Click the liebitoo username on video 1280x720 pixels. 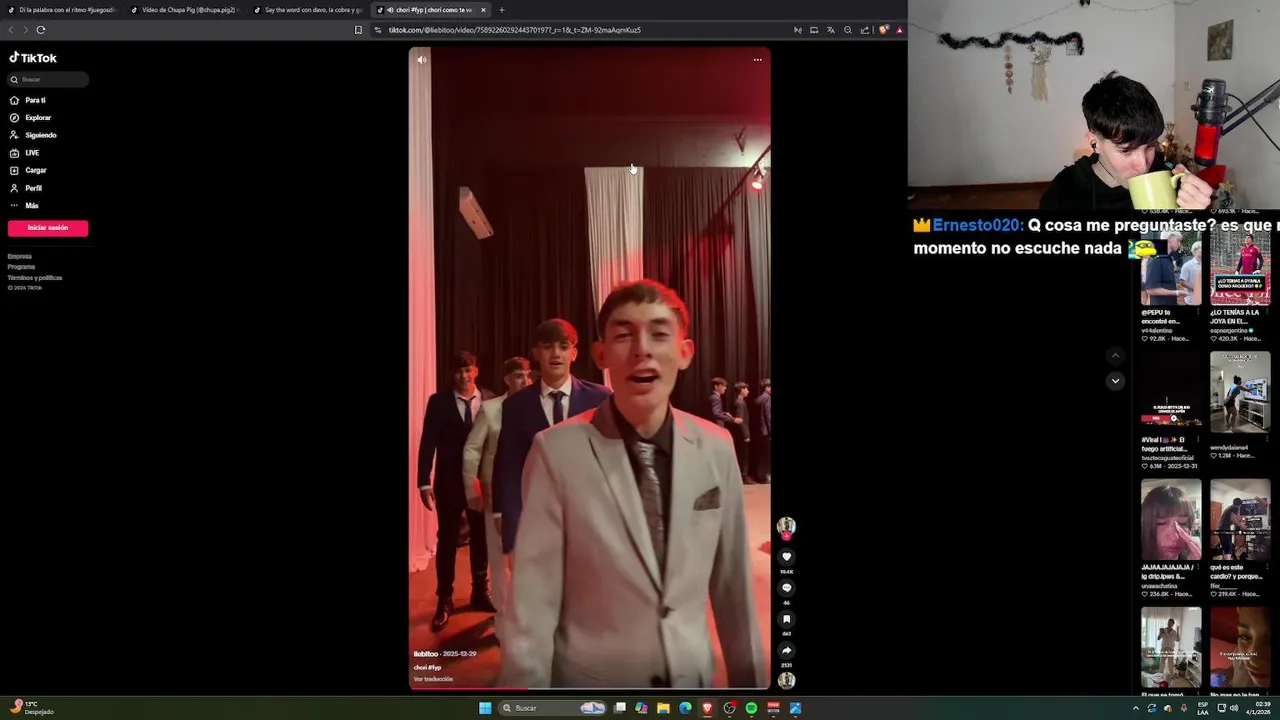click(x=427, y=654)
